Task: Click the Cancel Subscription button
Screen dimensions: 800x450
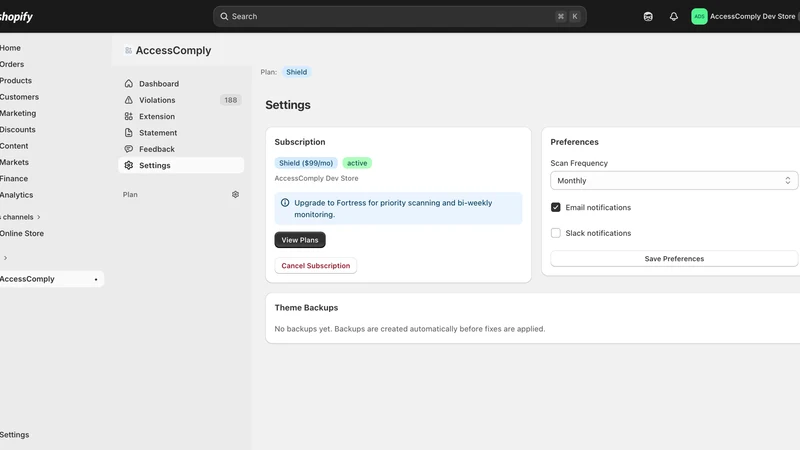Action: coord(316,265)
